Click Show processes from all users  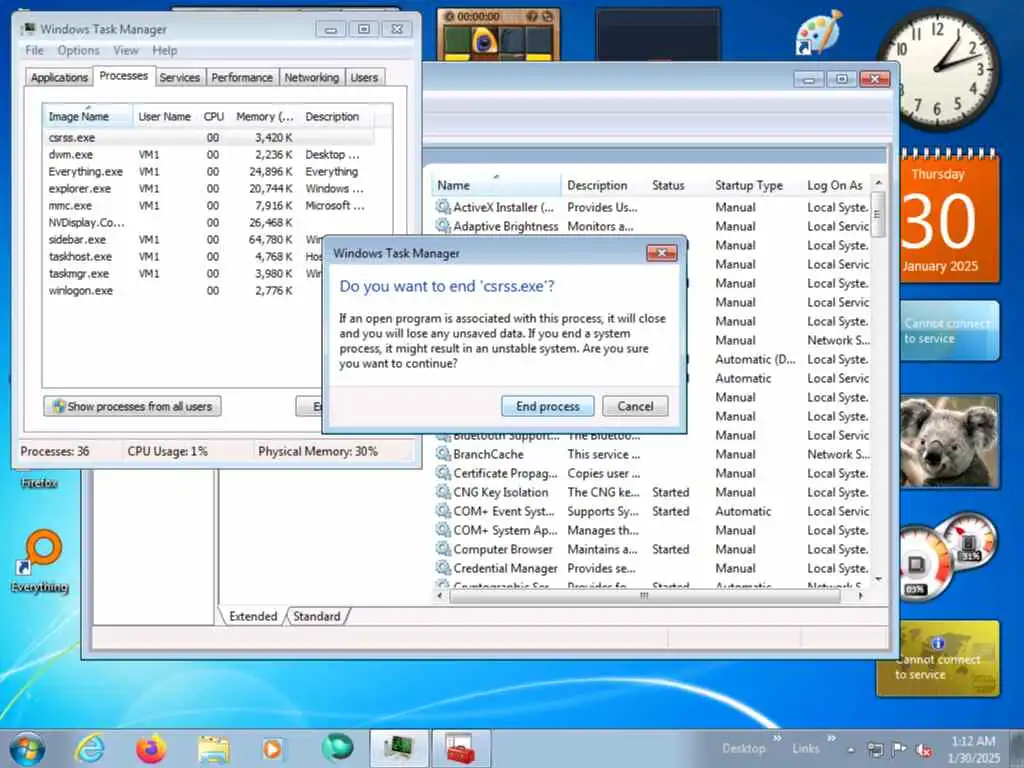tap(133, 406)
